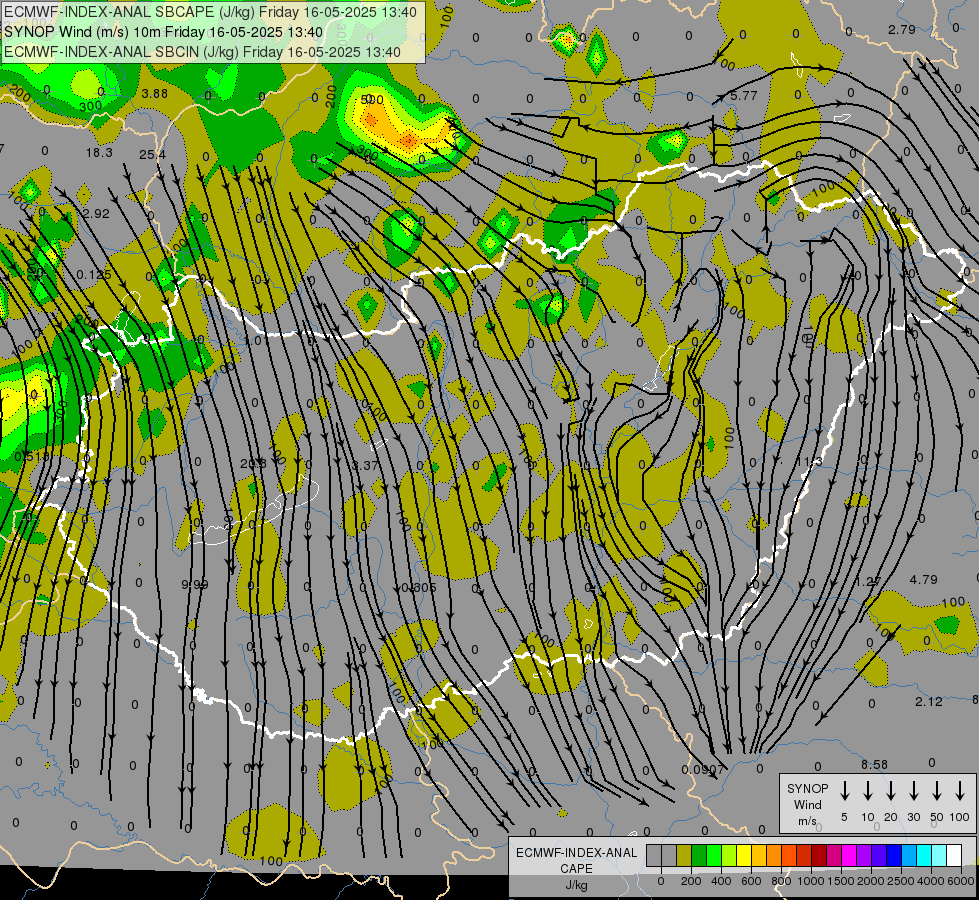Screen dimensions: 979x900
Task: Click the map value '25.4'
Action: pyautogui.click(x=152, y=154)
